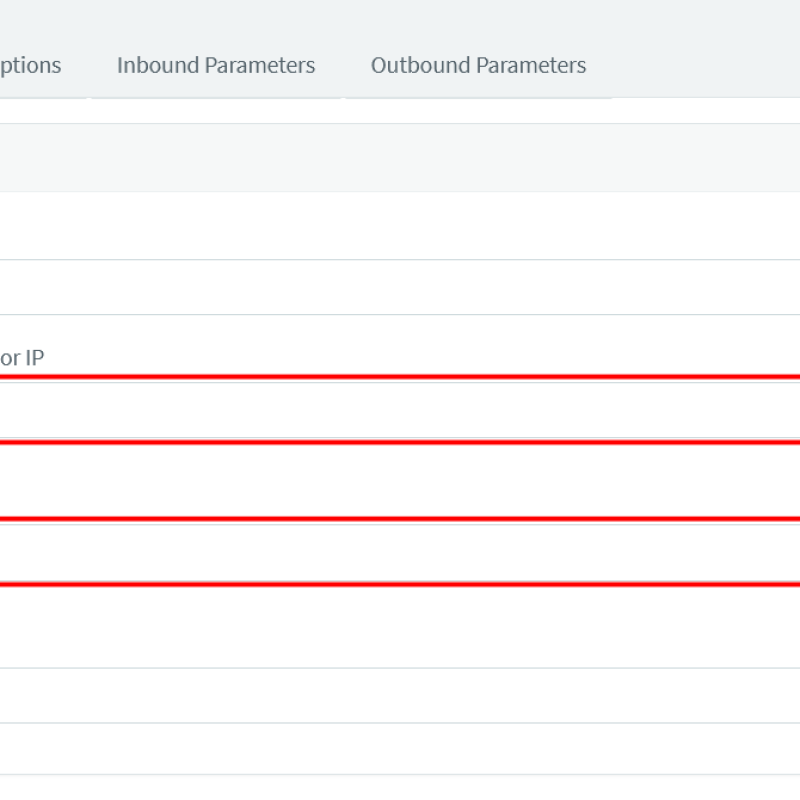
Task: Select the partially visible Options tab
Action: (31, 65)
